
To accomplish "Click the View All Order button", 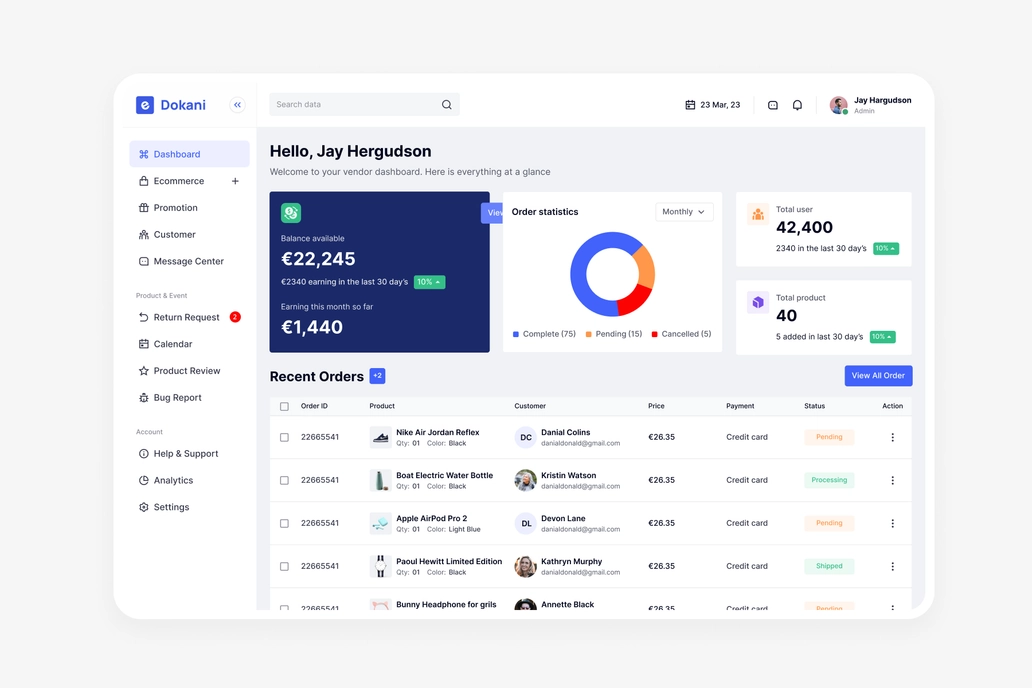I will point(878,376).
